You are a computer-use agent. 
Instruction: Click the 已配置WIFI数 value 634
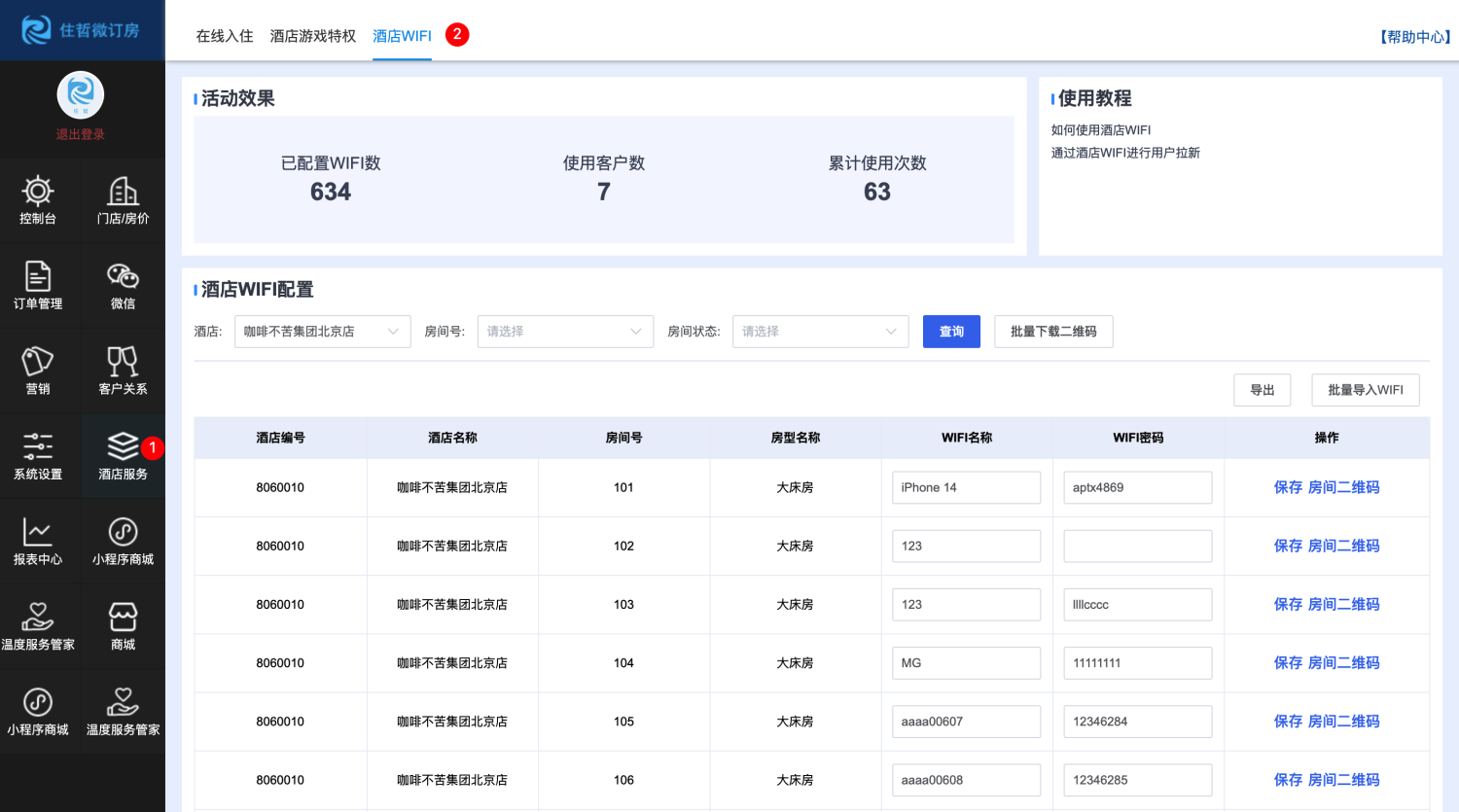point(331,192)
